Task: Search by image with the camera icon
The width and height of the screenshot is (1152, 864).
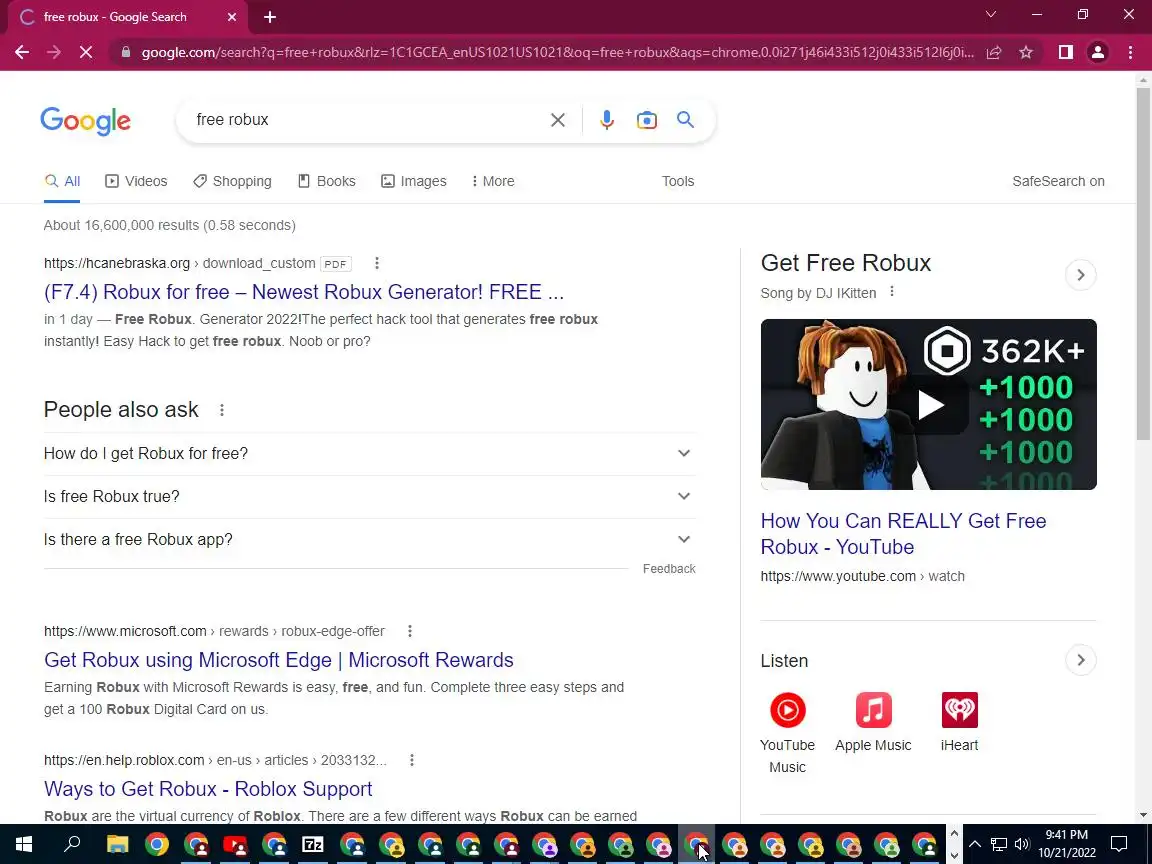Action: (647, 120)
